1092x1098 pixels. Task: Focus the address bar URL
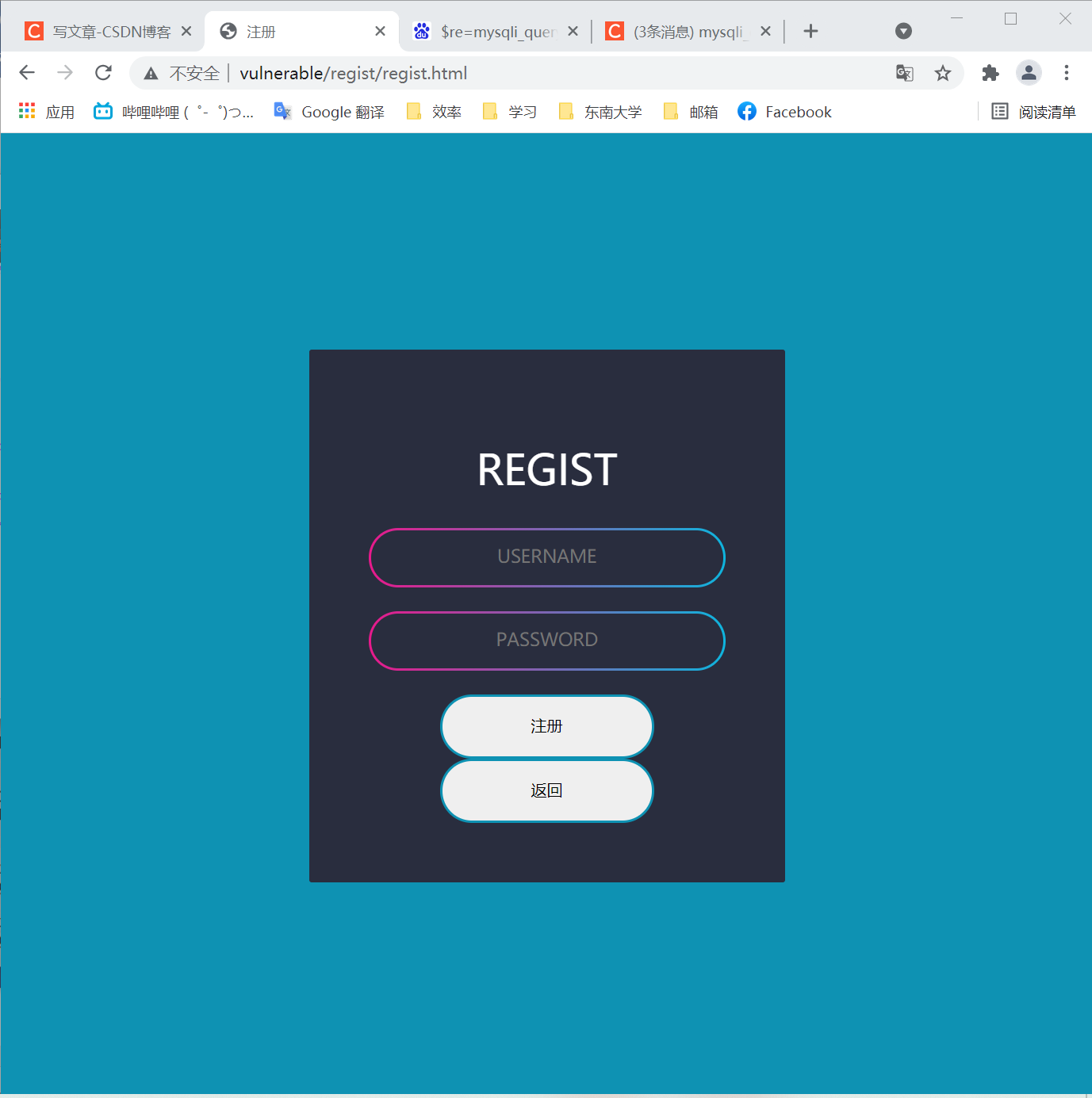pyautogui.click(x=354, y=73)
